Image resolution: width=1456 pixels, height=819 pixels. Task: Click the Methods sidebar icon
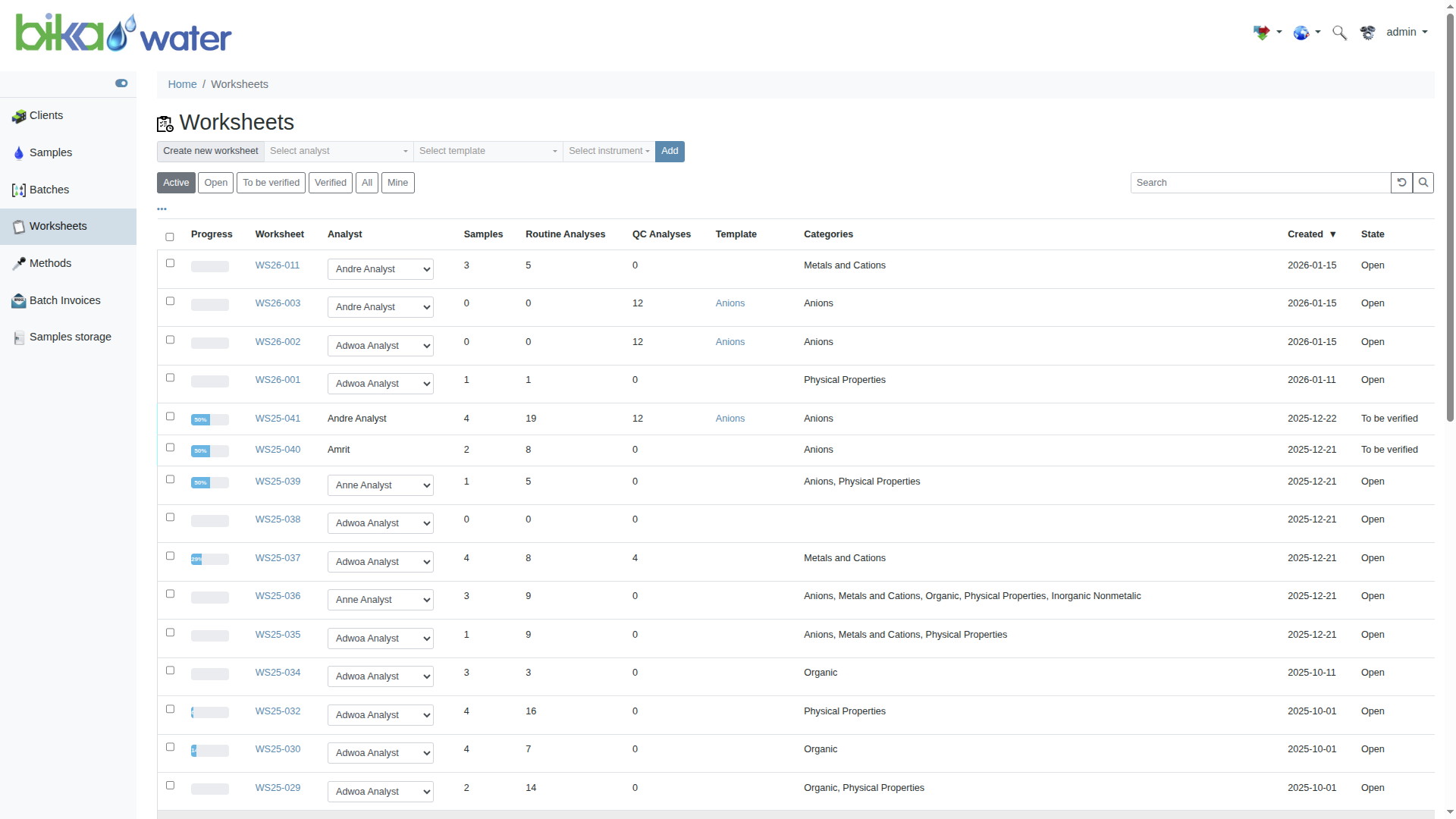[19, 264]
